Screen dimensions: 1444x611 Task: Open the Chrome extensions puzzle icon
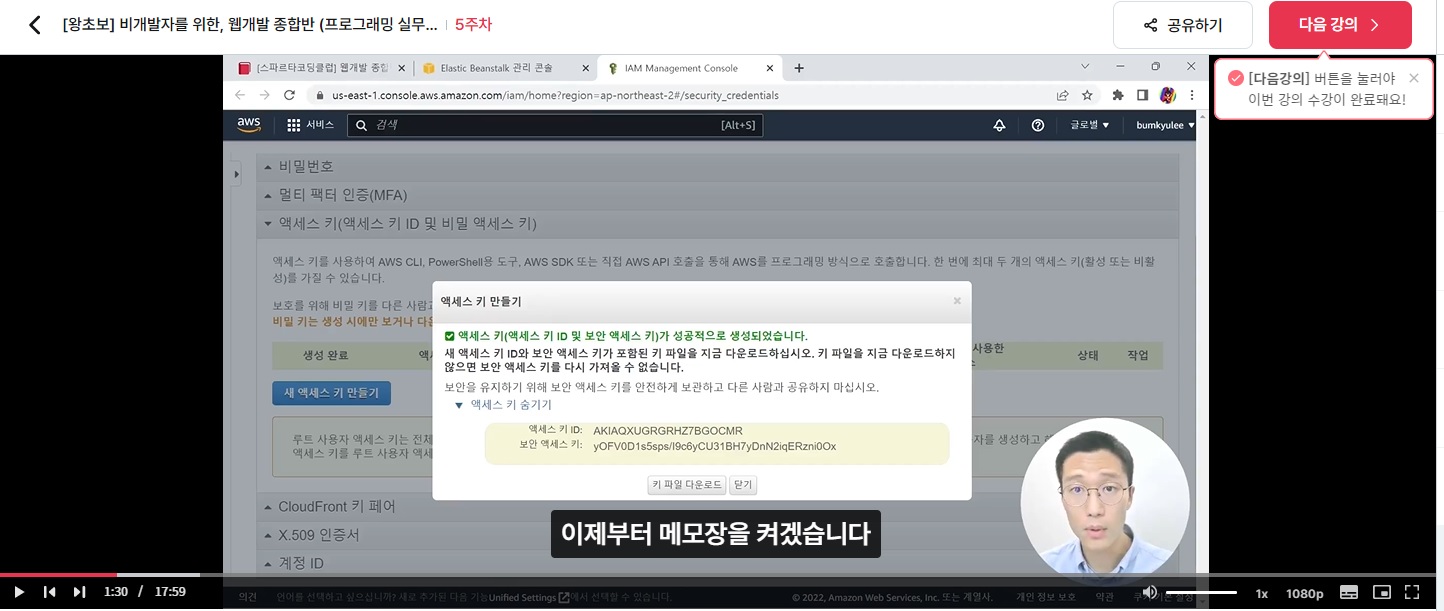point(1118,95)
